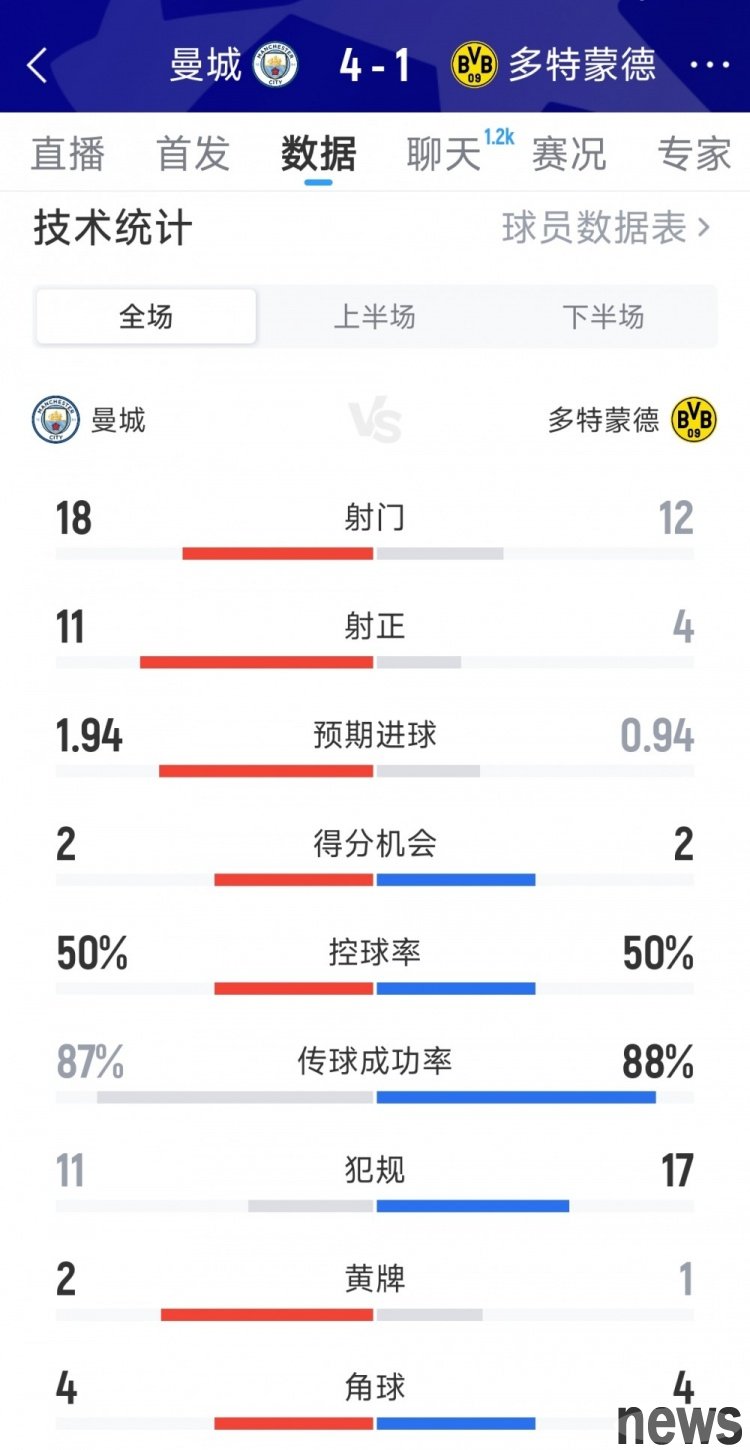Tap Dortmund BVB crest in header
The width and height of the screenshot is (750, 1450).
click(x=474, y=66)
